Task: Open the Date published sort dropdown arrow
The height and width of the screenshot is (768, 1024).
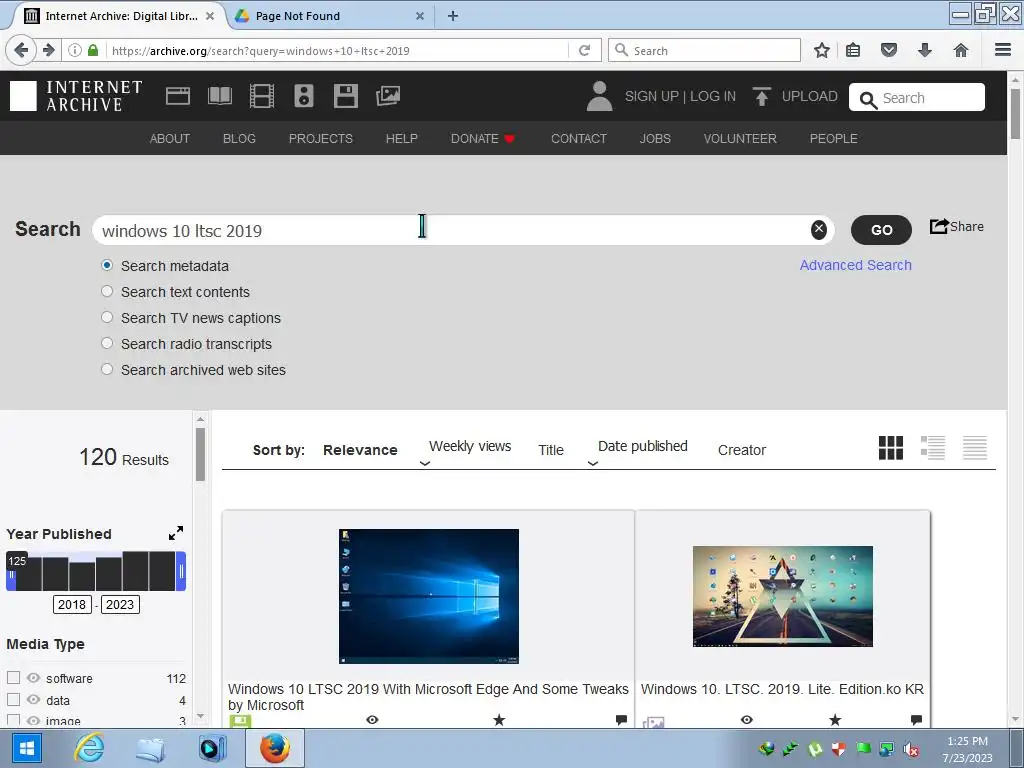Action: click(x=593, y=463)
